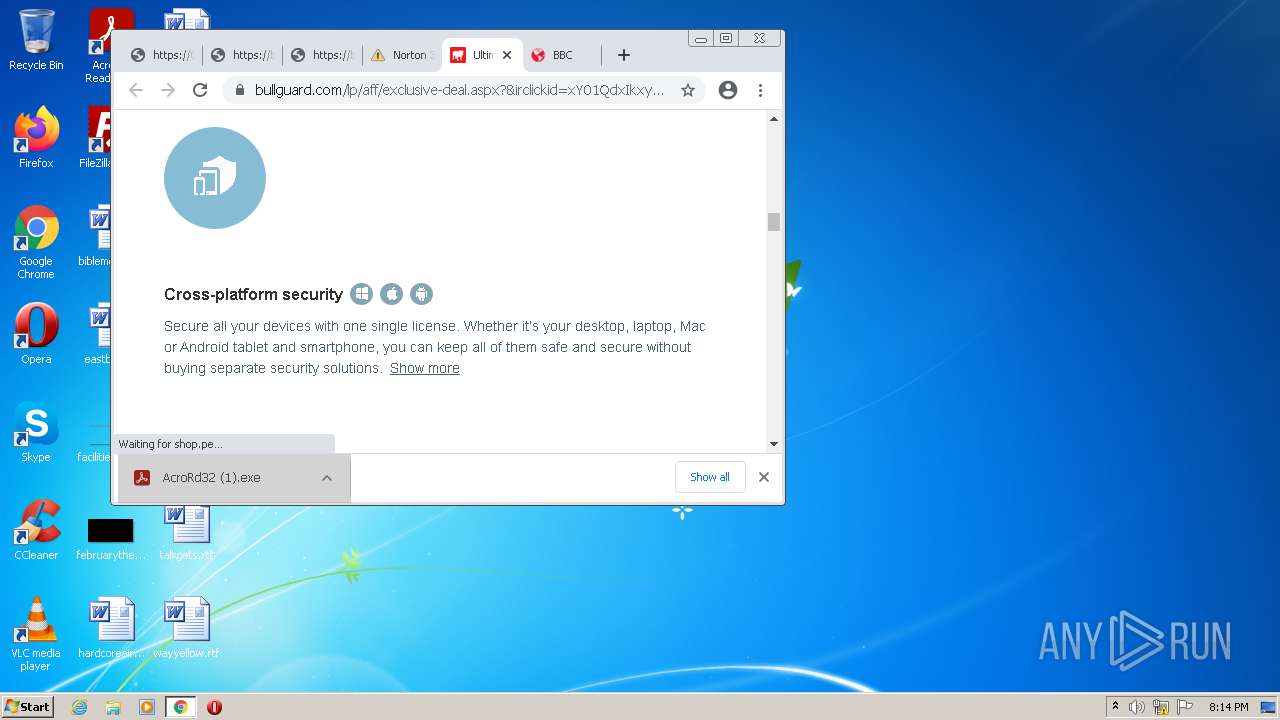The width and height of the screenshot is (1280, 720).
Task: Show hidden tray icons arrow
Action: [1115, 707]
